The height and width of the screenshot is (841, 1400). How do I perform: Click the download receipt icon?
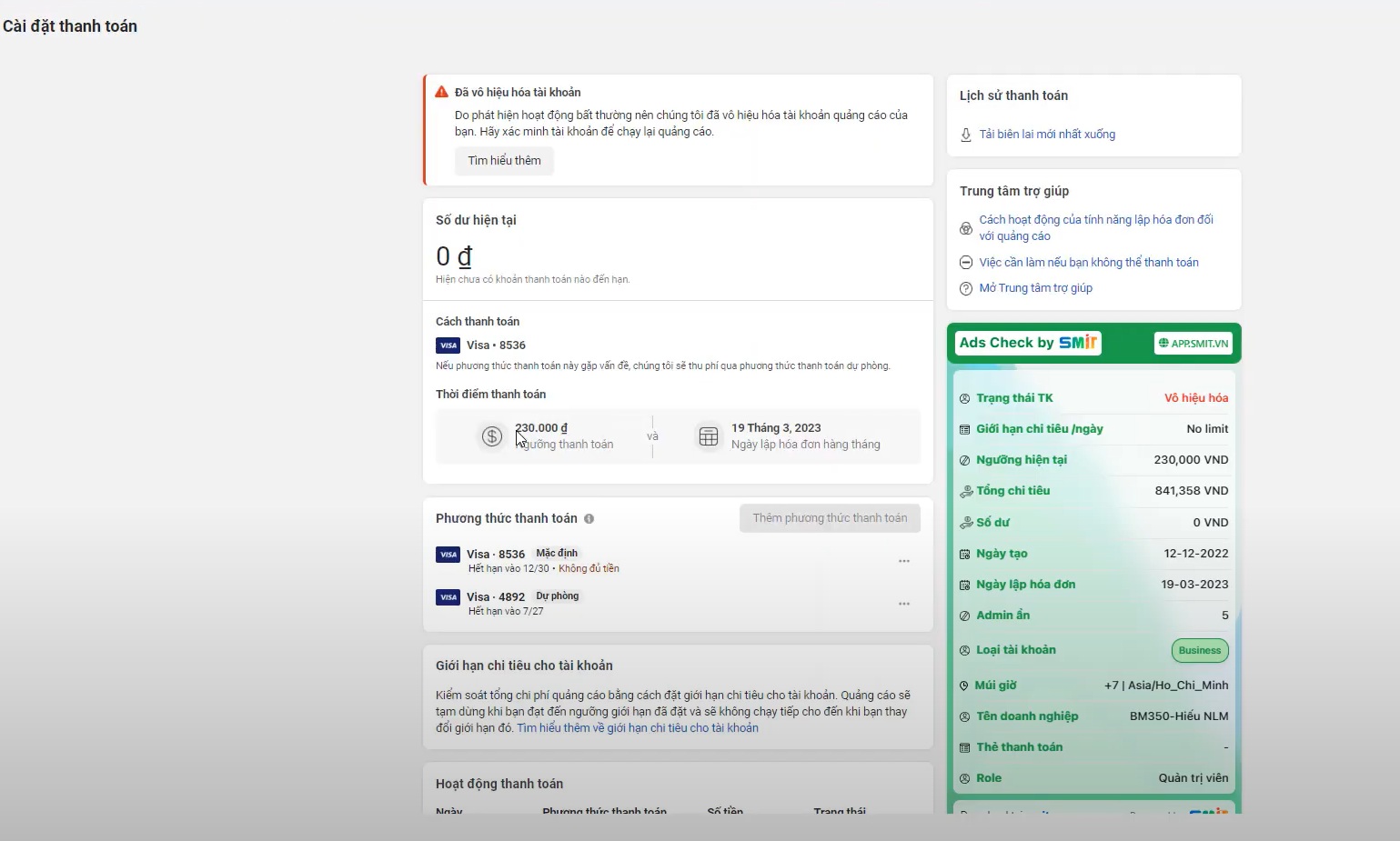pos(966,135)
